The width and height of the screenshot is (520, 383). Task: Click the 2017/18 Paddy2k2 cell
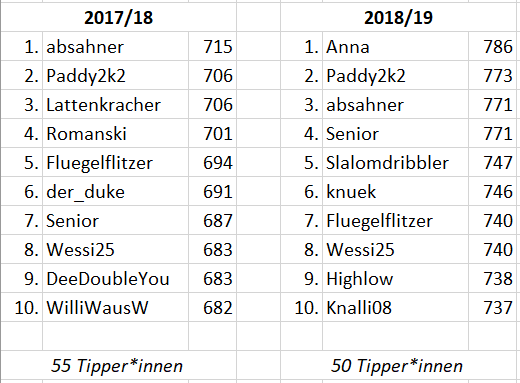click(115, 75)
